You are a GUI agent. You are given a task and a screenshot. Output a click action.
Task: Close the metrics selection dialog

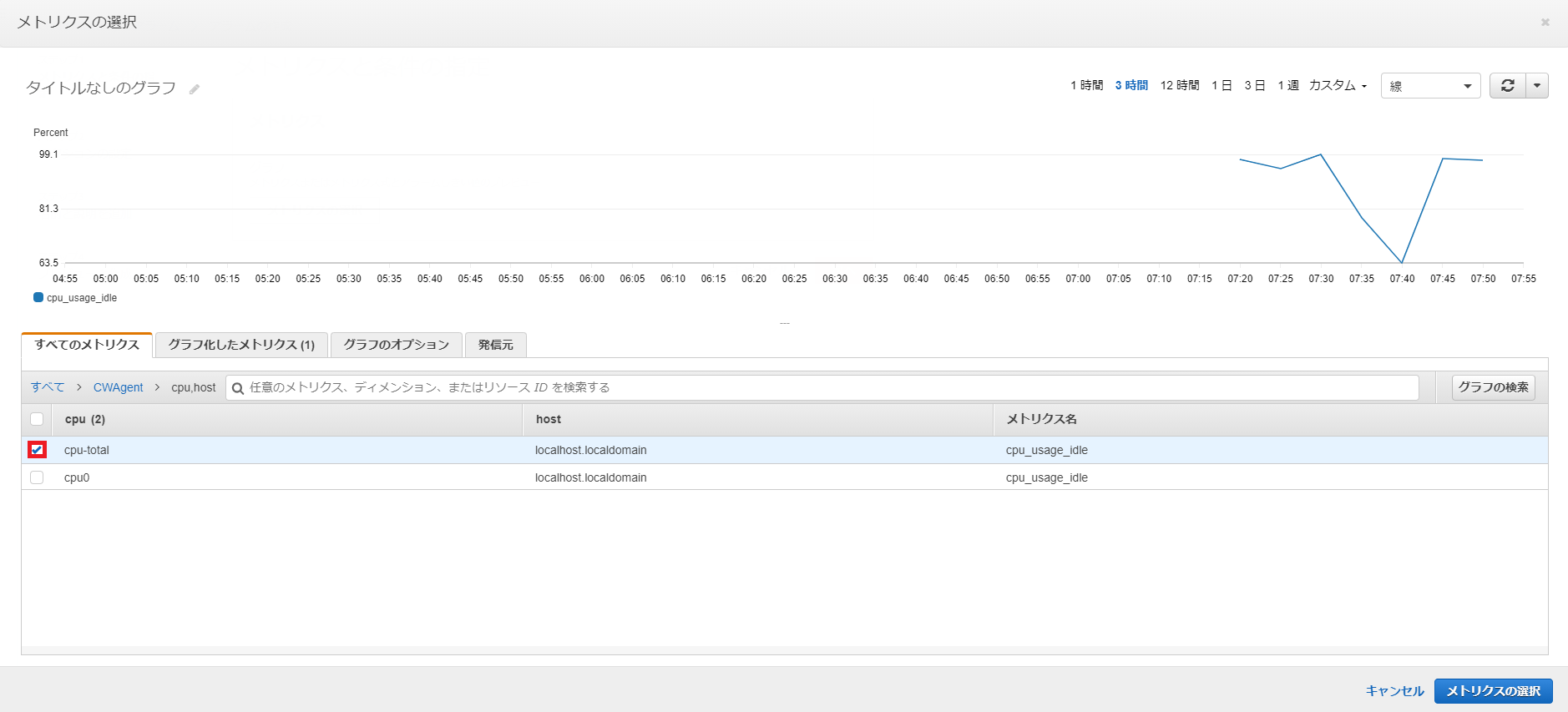(1545, 22)
